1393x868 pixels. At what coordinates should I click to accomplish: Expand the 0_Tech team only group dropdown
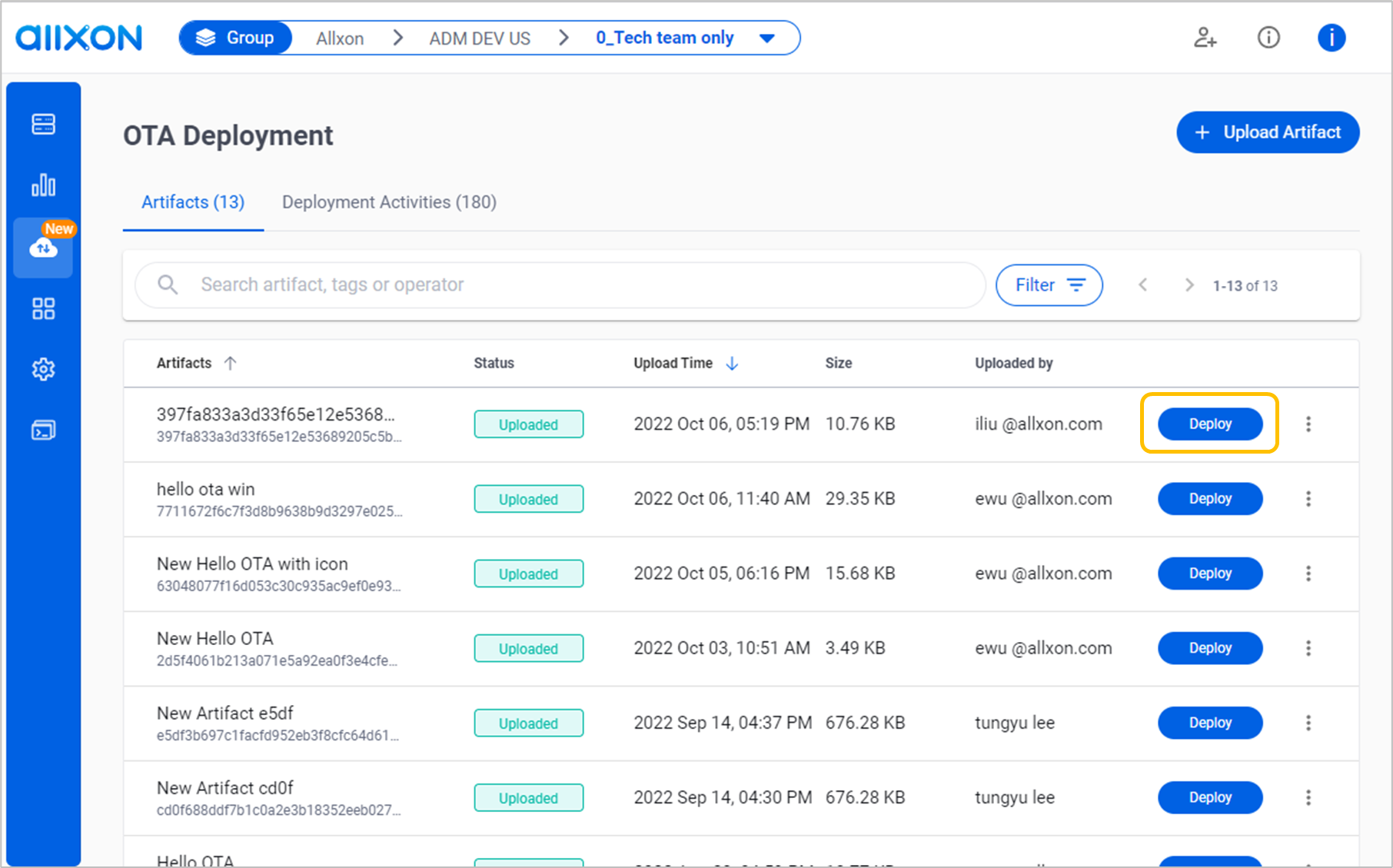[x=768, y=38]
